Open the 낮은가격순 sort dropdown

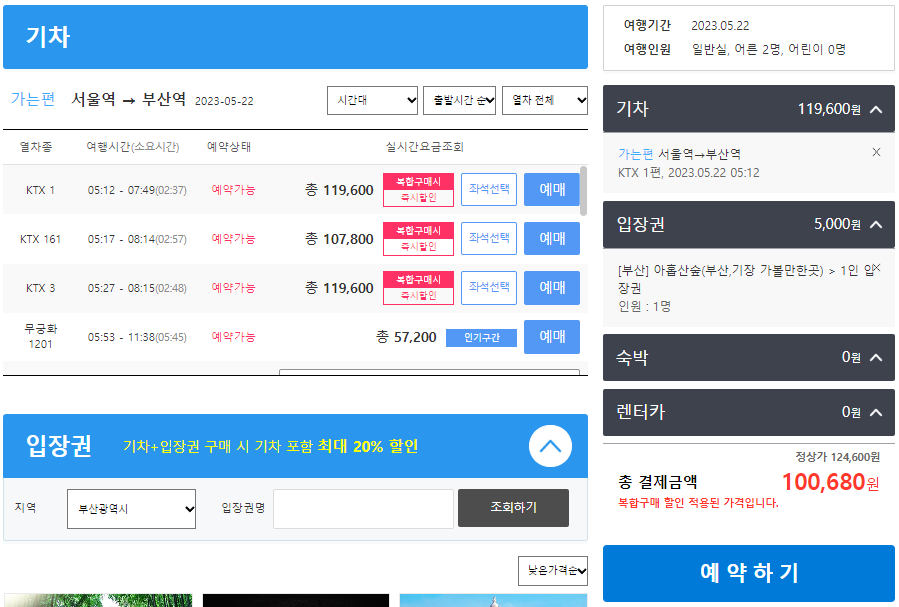(x=553, y=570)
